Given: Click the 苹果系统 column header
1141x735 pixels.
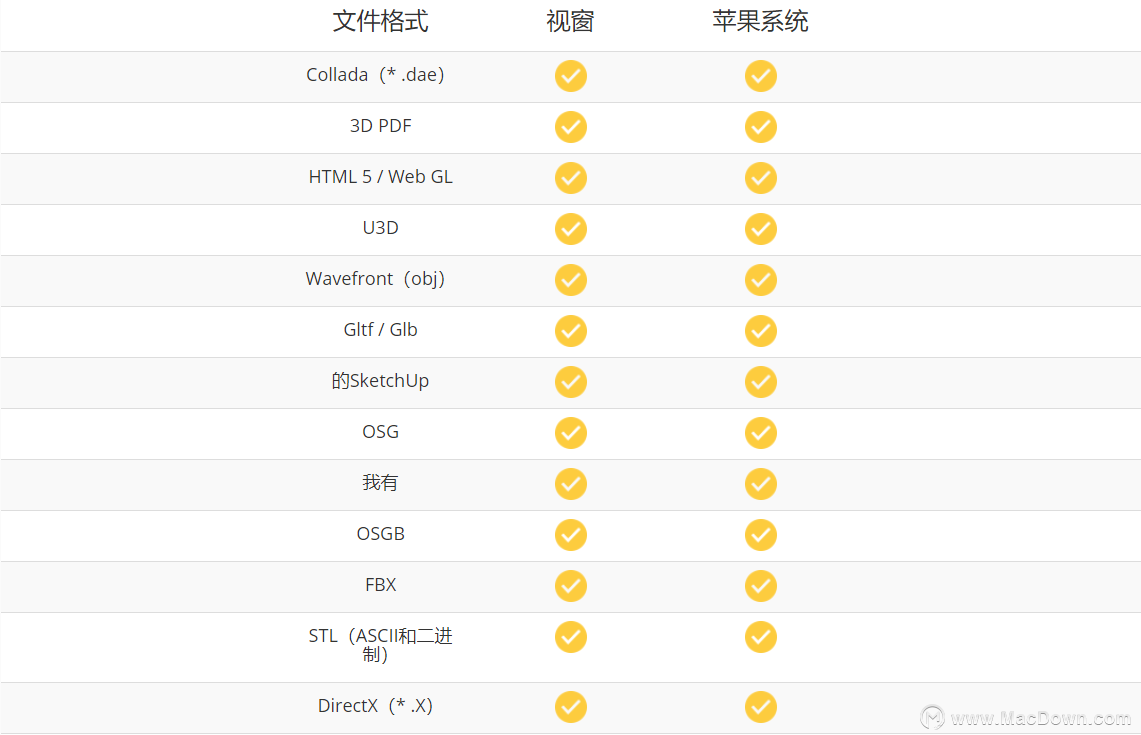Looking at the screenshot, I should coord(761,22).
